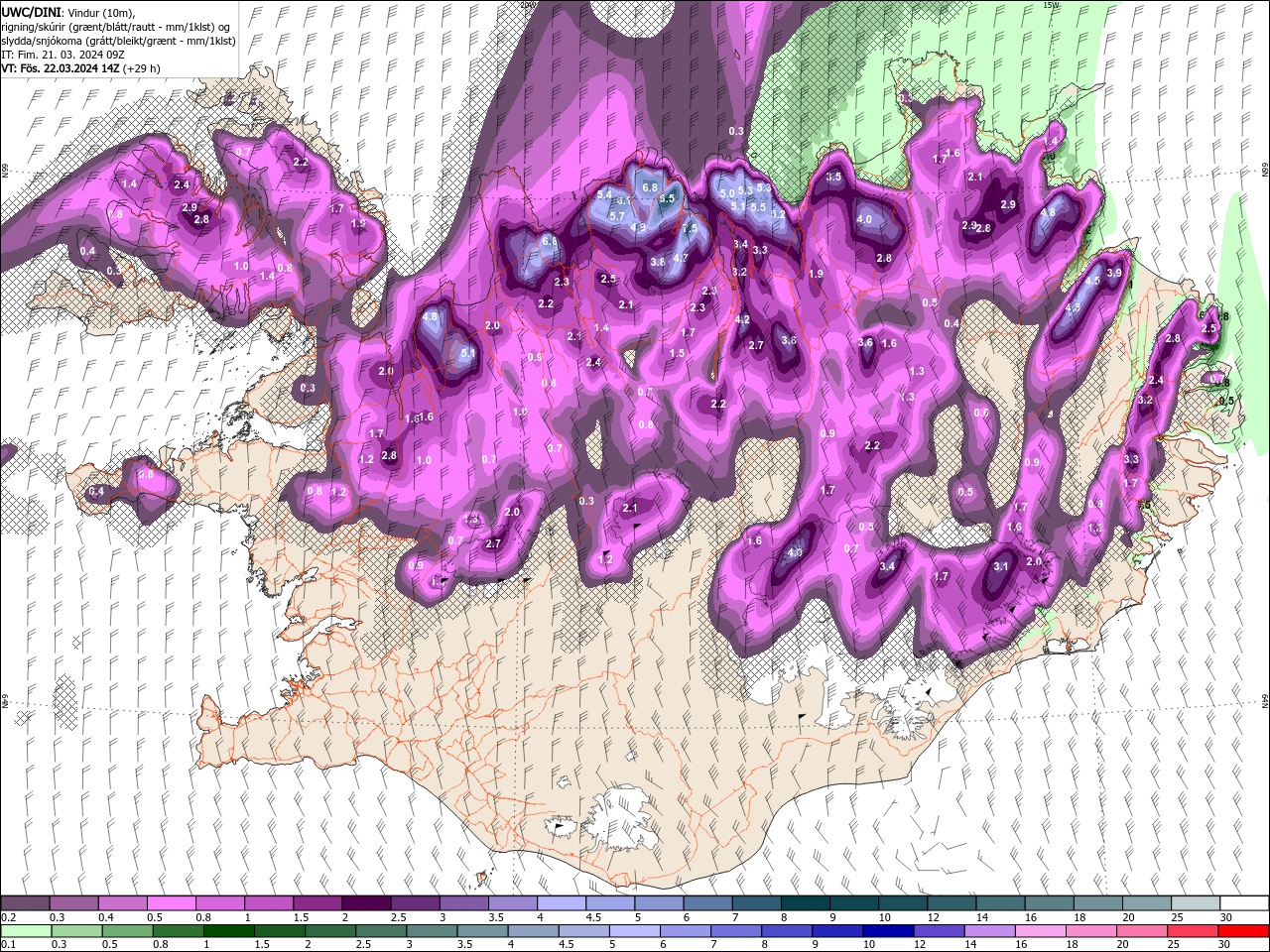Viewport: 1270px width, 952px height.
Task: Click the 7.5 snowfall value on the map
Action: (x=691, y=228)
